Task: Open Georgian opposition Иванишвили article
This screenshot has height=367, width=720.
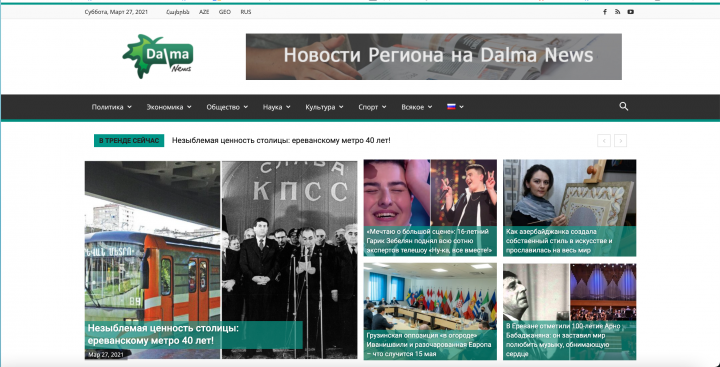Action: [429, 344]
